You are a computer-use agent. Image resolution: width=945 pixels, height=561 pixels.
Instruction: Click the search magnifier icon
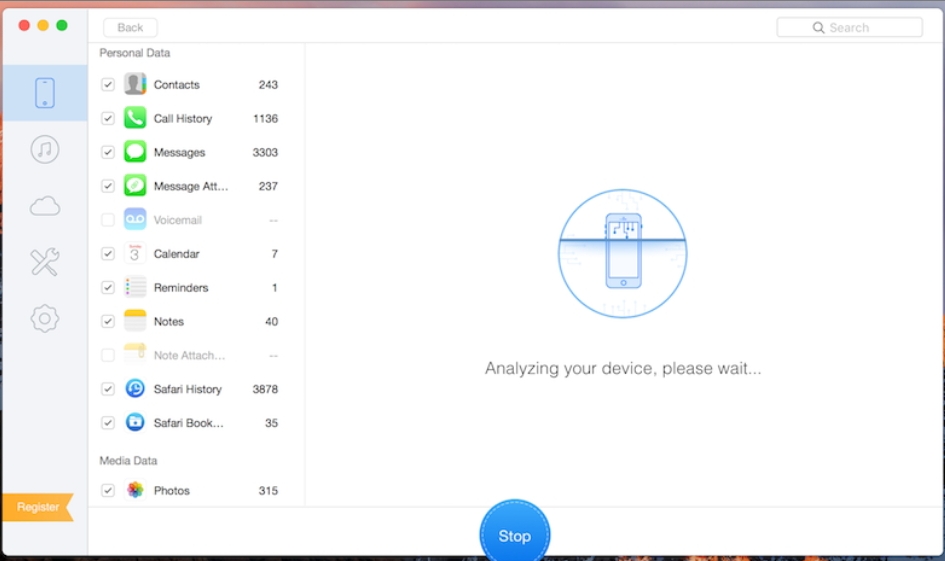pyautogui.click(x=818, y=28)
